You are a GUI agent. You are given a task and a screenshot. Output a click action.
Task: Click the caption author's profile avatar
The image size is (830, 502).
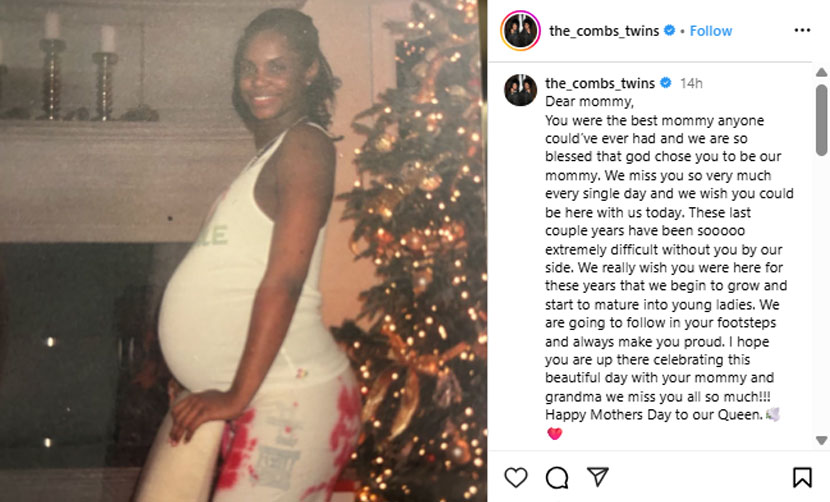pyautogui.click(x=520, y=90)
